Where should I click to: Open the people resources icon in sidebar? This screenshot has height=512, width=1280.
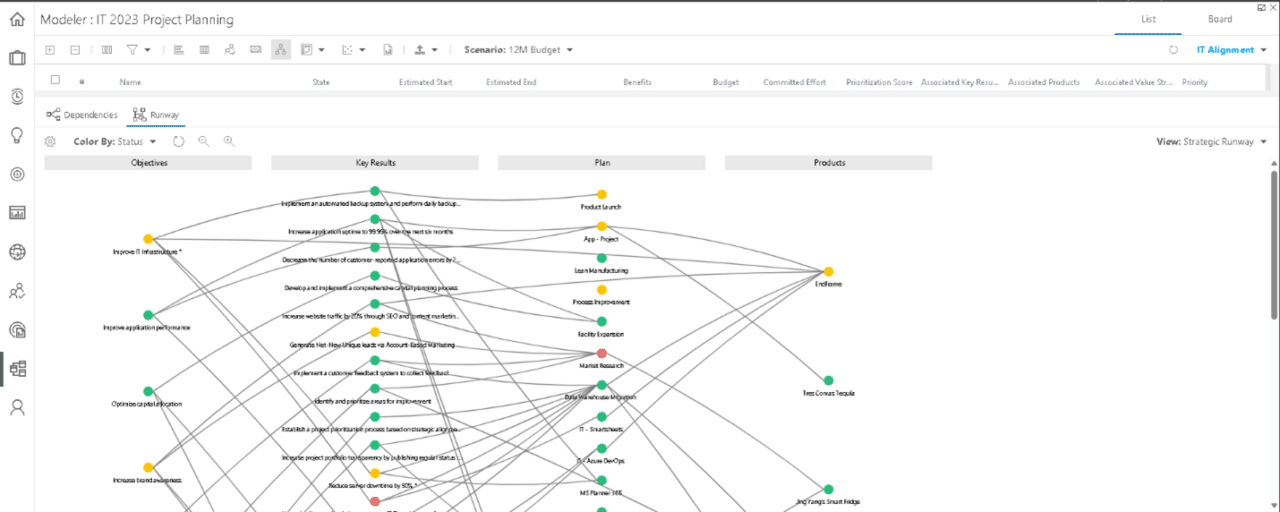pos(16,291)
